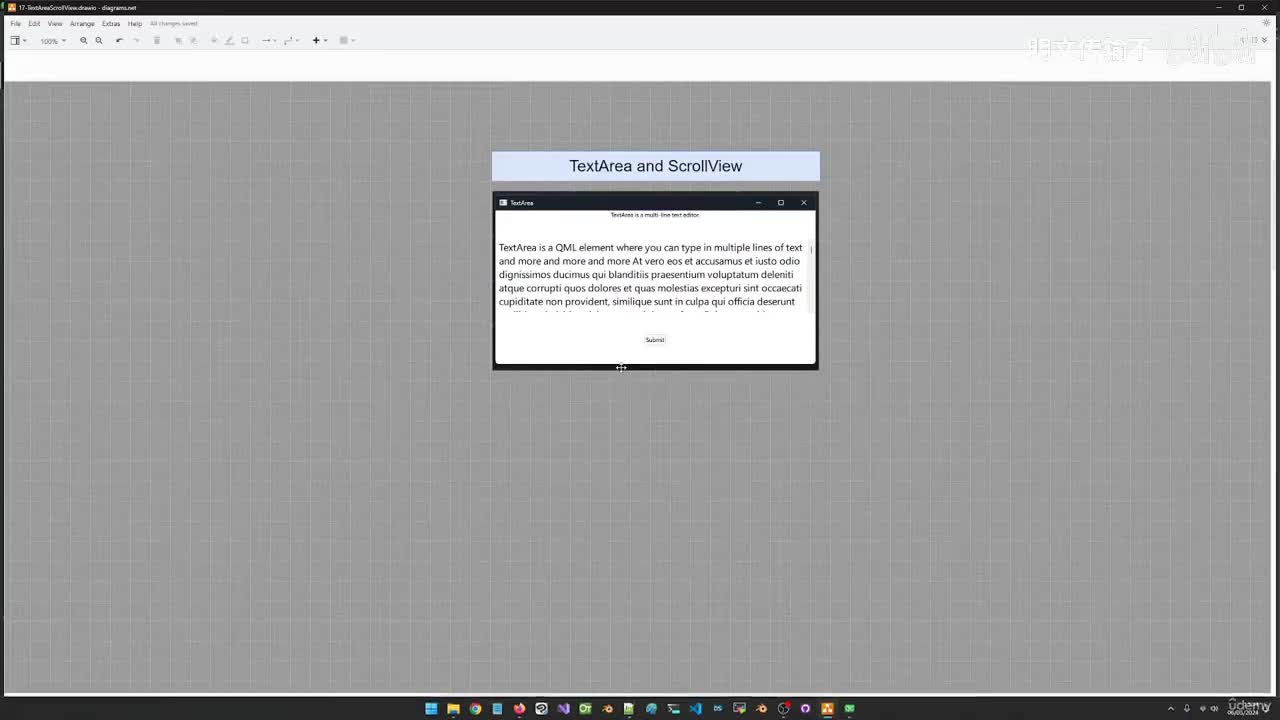
Task: Click the scrollbar in the TextArea image
Action: pos(811,277)
